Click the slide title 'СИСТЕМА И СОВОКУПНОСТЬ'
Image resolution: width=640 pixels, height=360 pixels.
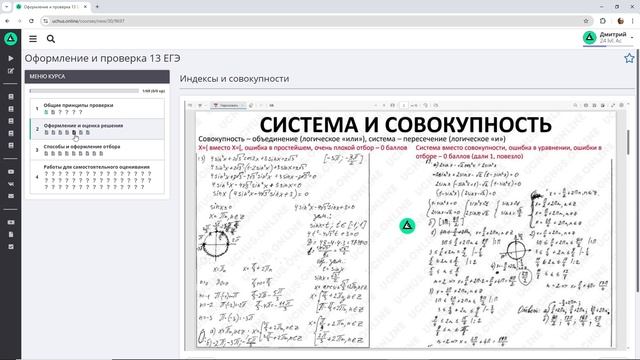click(406, 124)
